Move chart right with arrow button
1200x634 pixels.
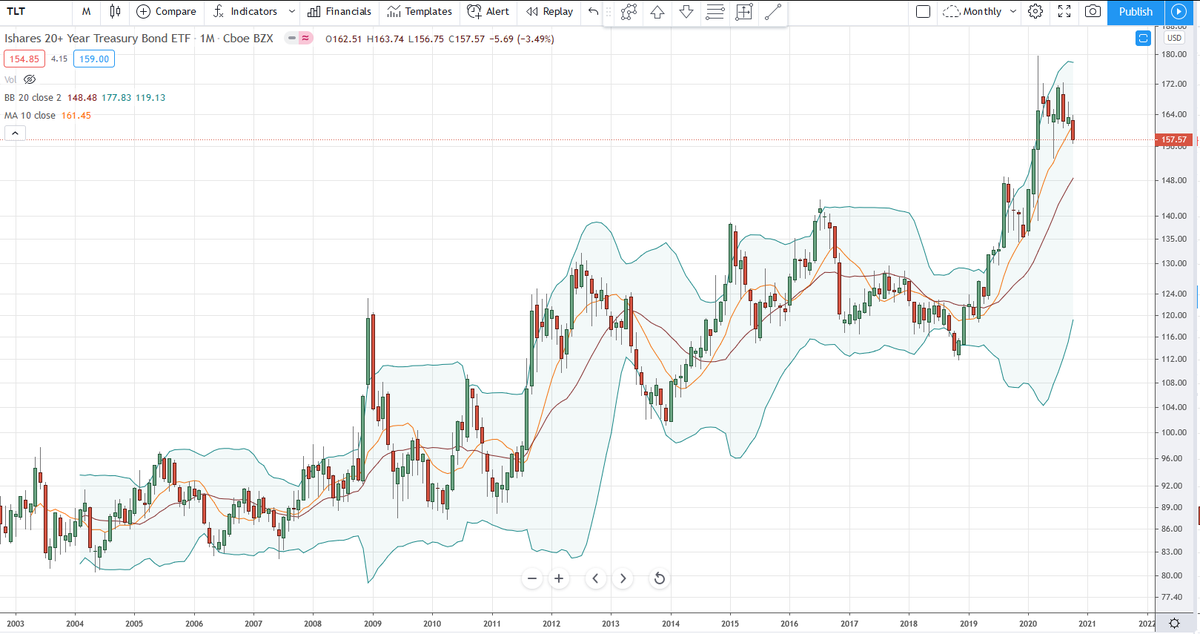click(x=623, y=578)
